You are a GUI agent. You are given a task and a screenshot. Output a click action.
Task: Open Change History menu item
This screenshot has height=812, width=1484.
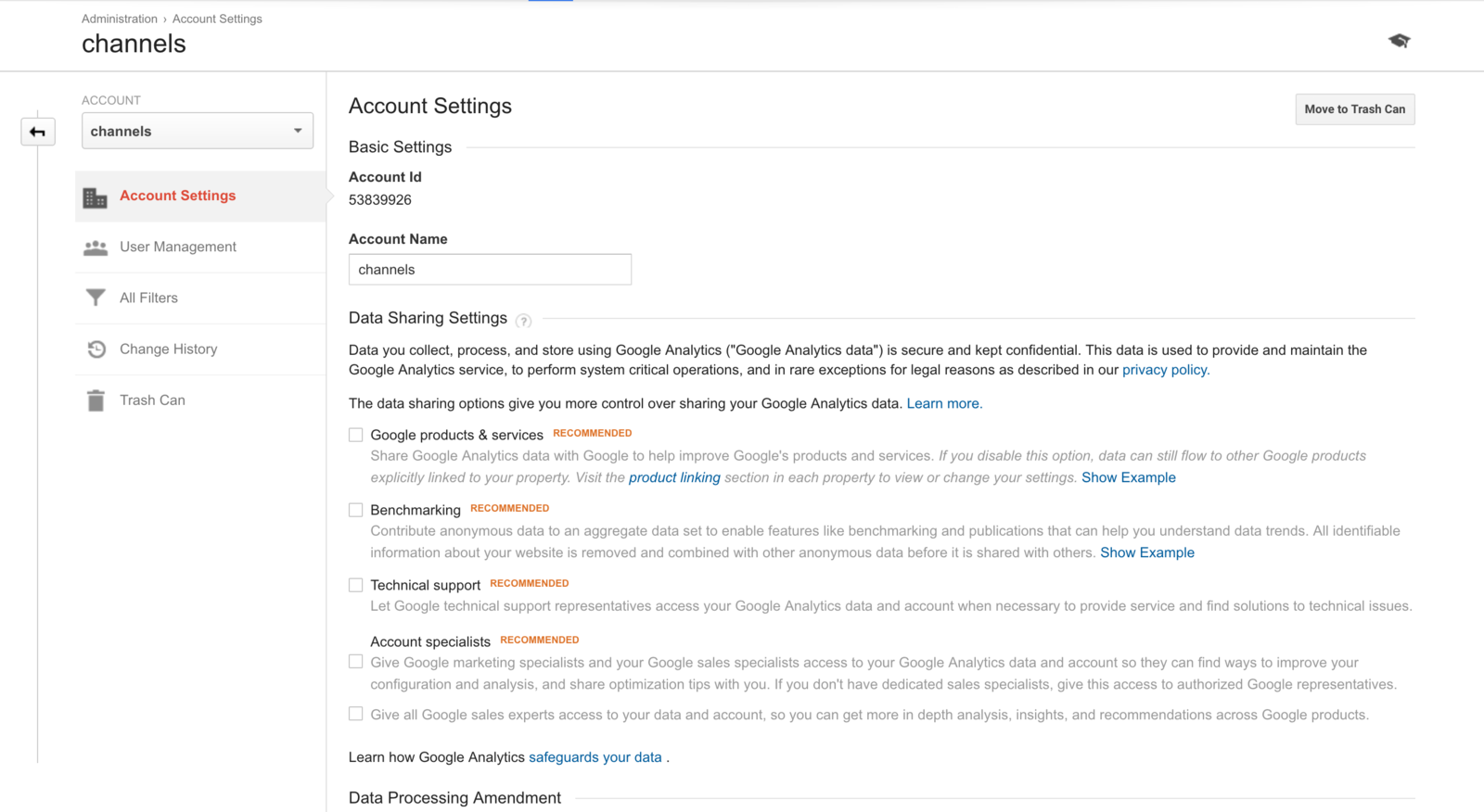[200, 349]
